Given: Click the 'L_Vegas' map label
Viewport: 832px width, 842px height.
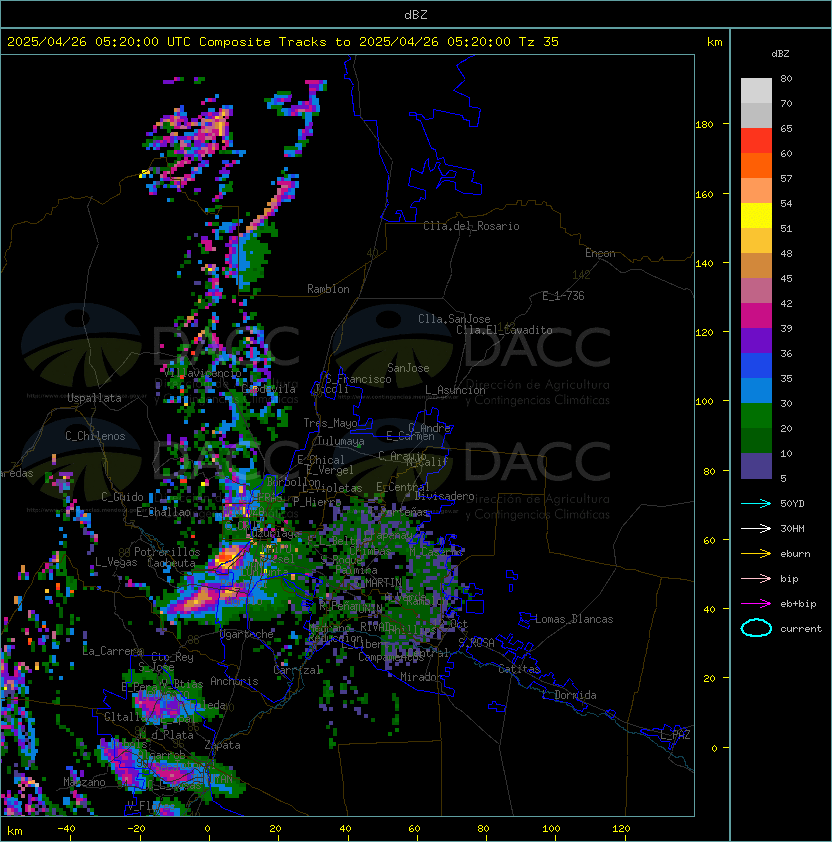Looking at the screenshot, I should (x=116, y=562).
